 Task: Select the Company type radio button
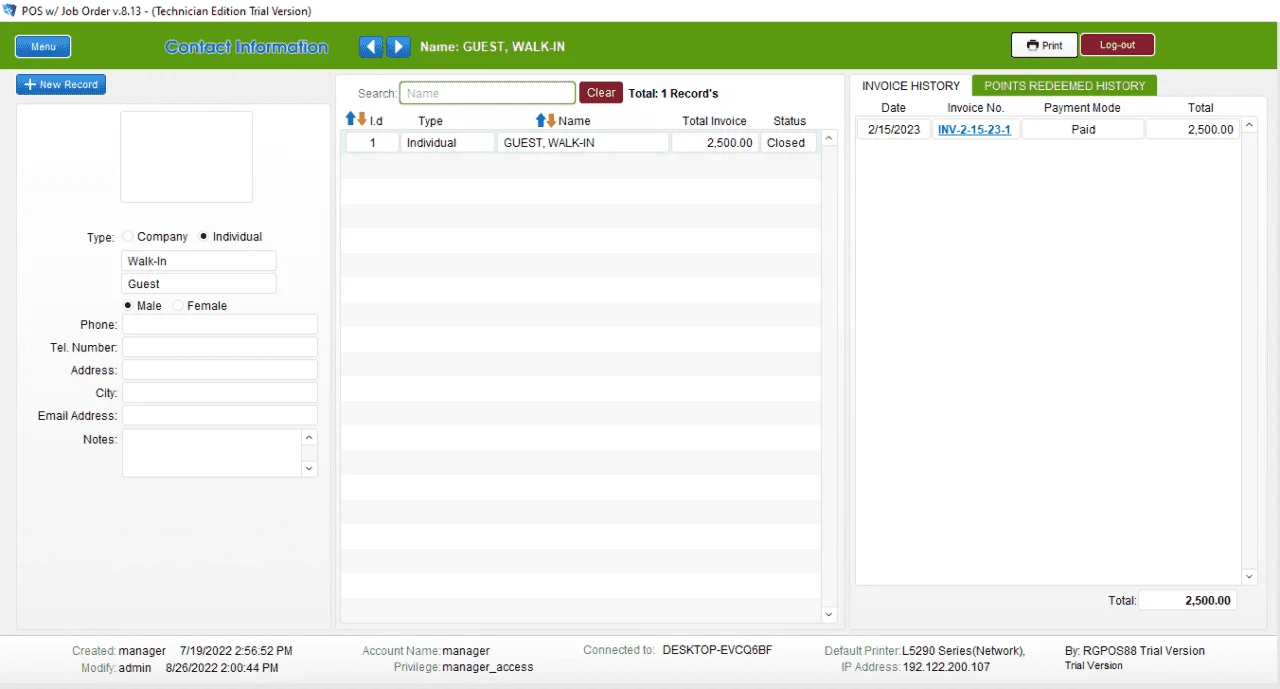tap(128, 237)
